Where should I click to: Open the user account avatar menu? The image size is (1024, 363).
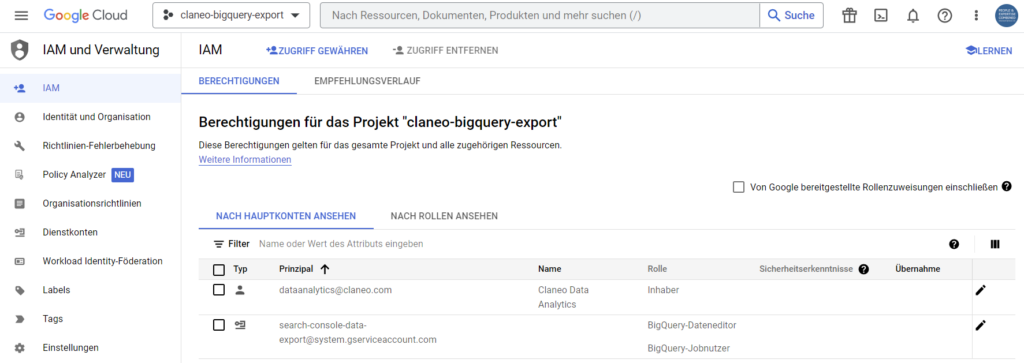(x=1006, y=16)
